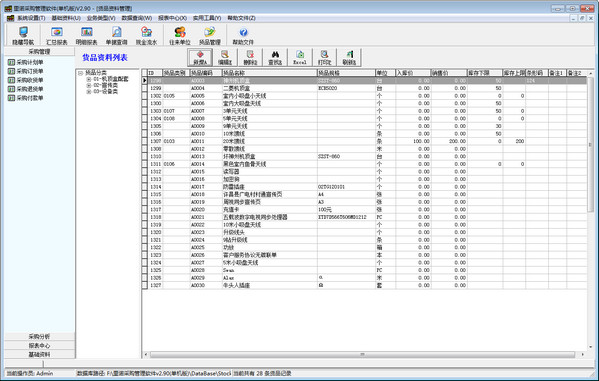Screen dimensions: 599x381
Task: Click the app icon in the menu bar
Action: [x=10, y=18]
